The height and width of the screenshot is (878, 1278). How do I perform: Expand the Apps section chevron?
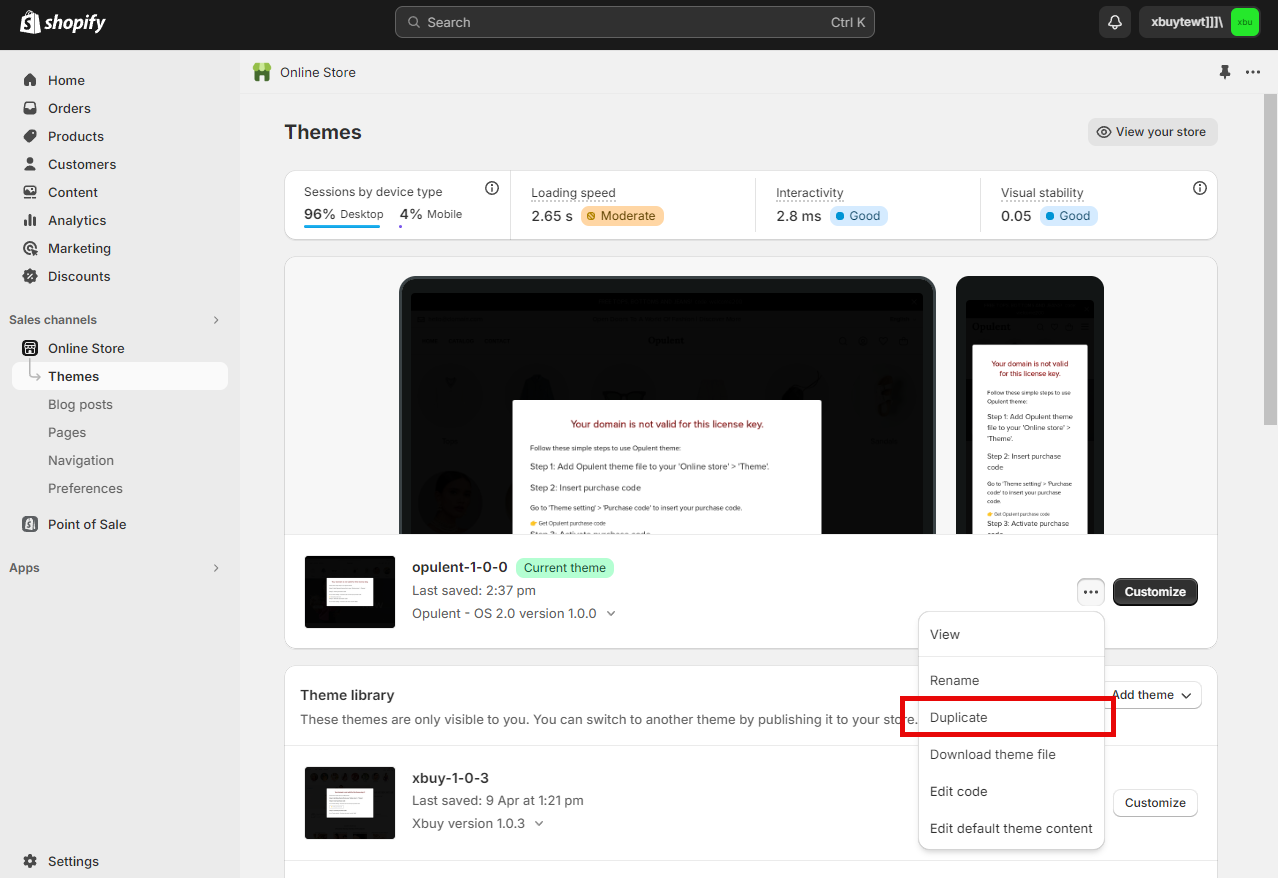(215, 568)
